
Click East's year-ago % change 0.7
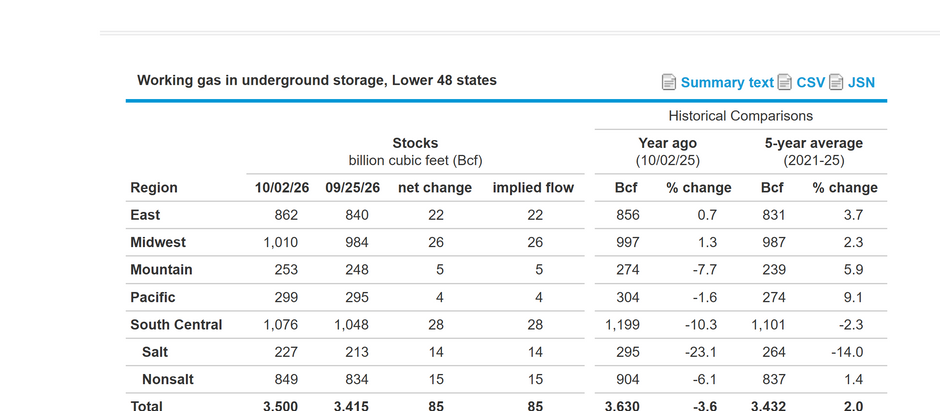click(x=707, y=215)
